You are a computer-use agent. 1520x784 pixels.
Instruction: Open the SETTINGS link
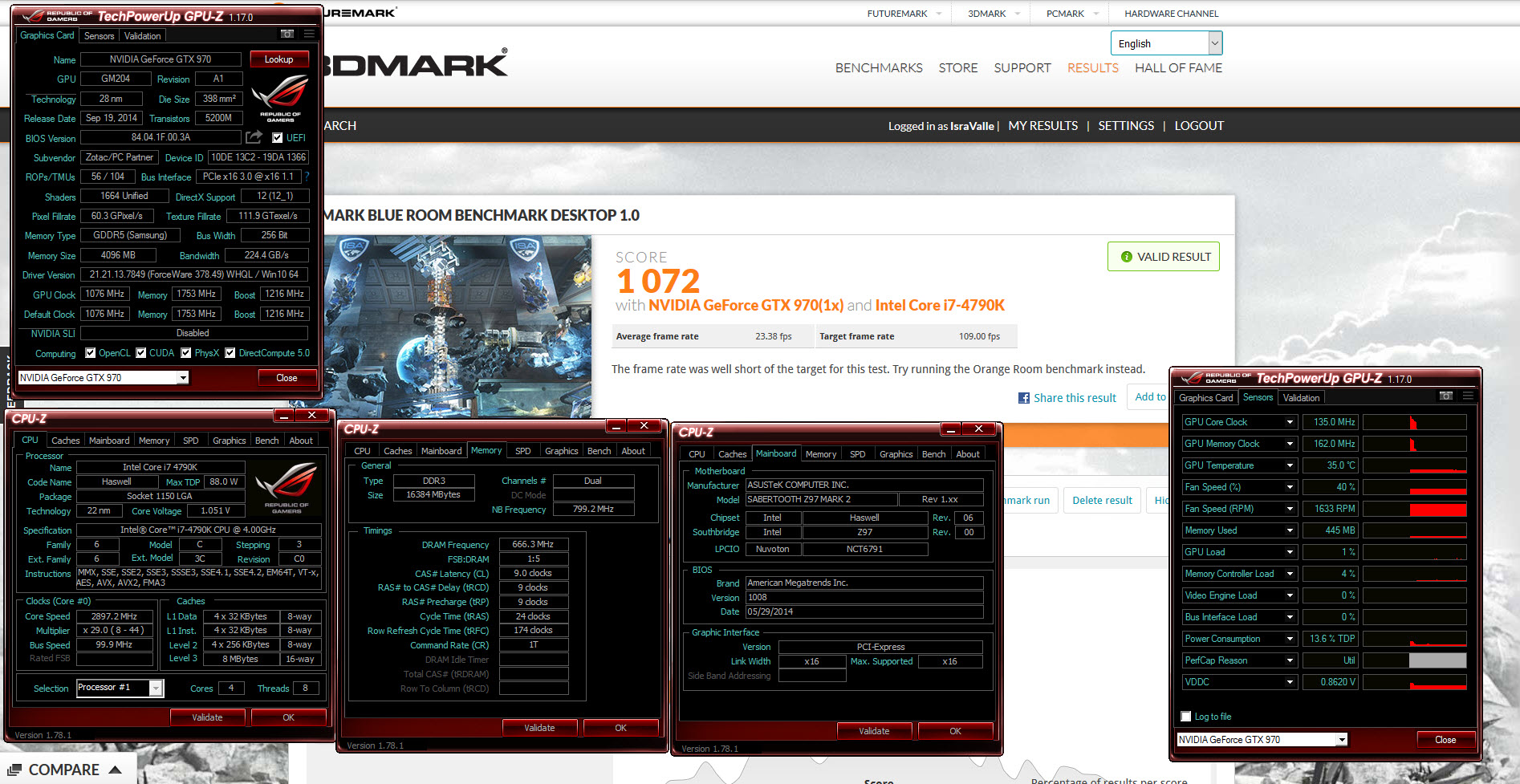point(1126,126)
